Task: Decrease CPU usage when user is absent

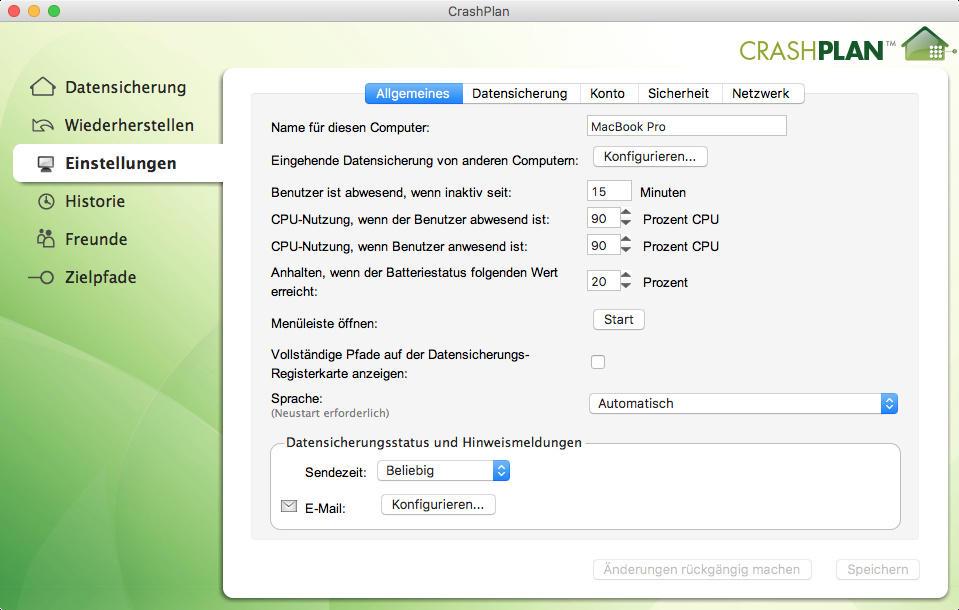Action: [626, 223]
